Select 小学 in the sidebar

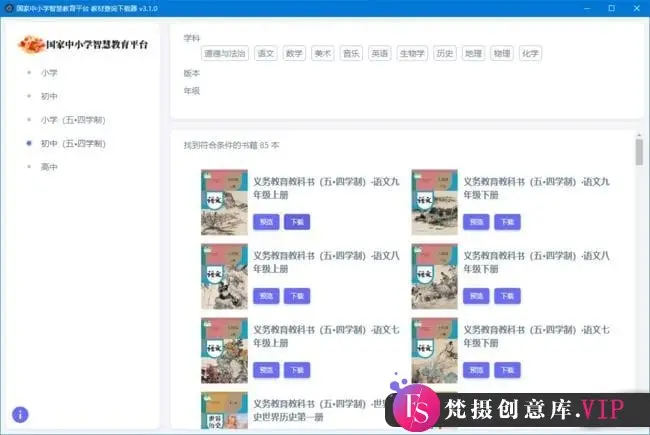(x=49, y=73)
